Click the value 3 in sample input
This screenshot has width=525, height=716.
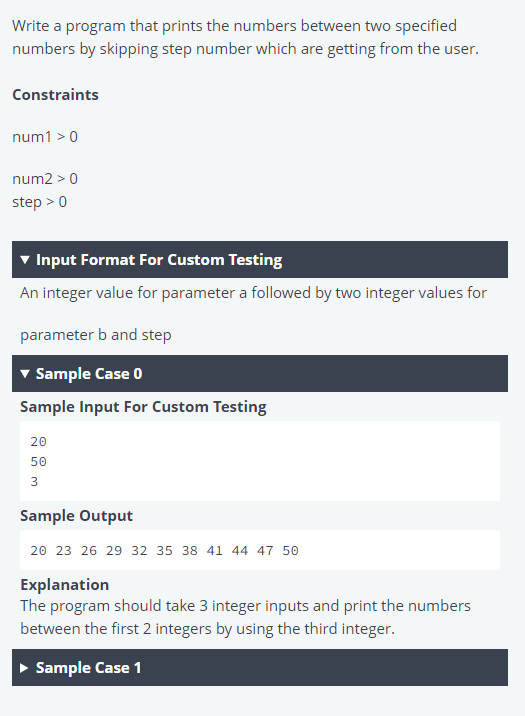pyautogui.click(x=34, y=482)
